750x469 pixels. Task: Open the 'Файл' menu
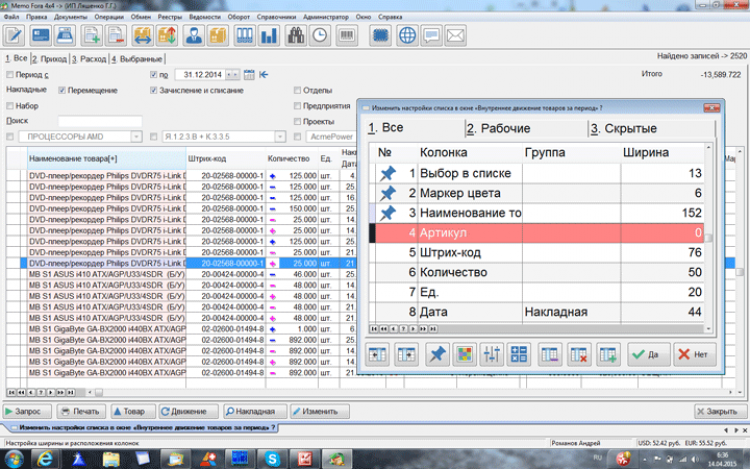coord(11,17)
